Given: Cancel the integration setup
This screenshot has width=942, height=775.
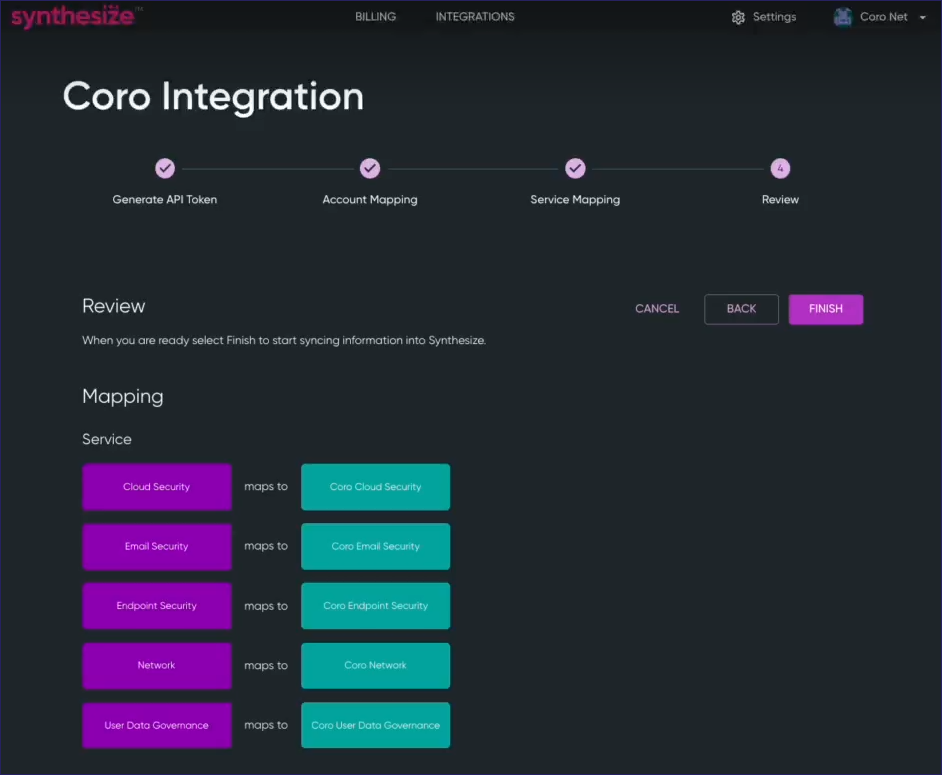Looking at the screenshot, I should [657, 309].
